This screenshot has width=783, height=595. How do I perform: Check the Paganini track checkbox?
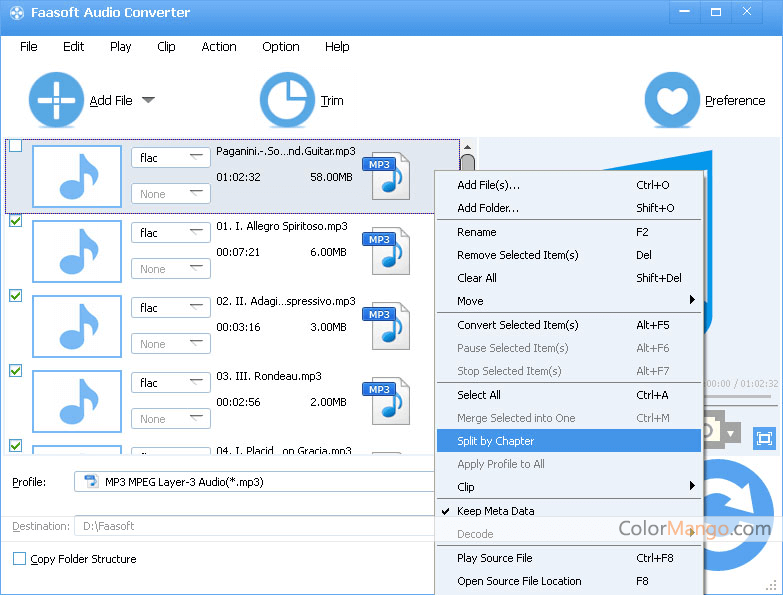pos(15,146)
